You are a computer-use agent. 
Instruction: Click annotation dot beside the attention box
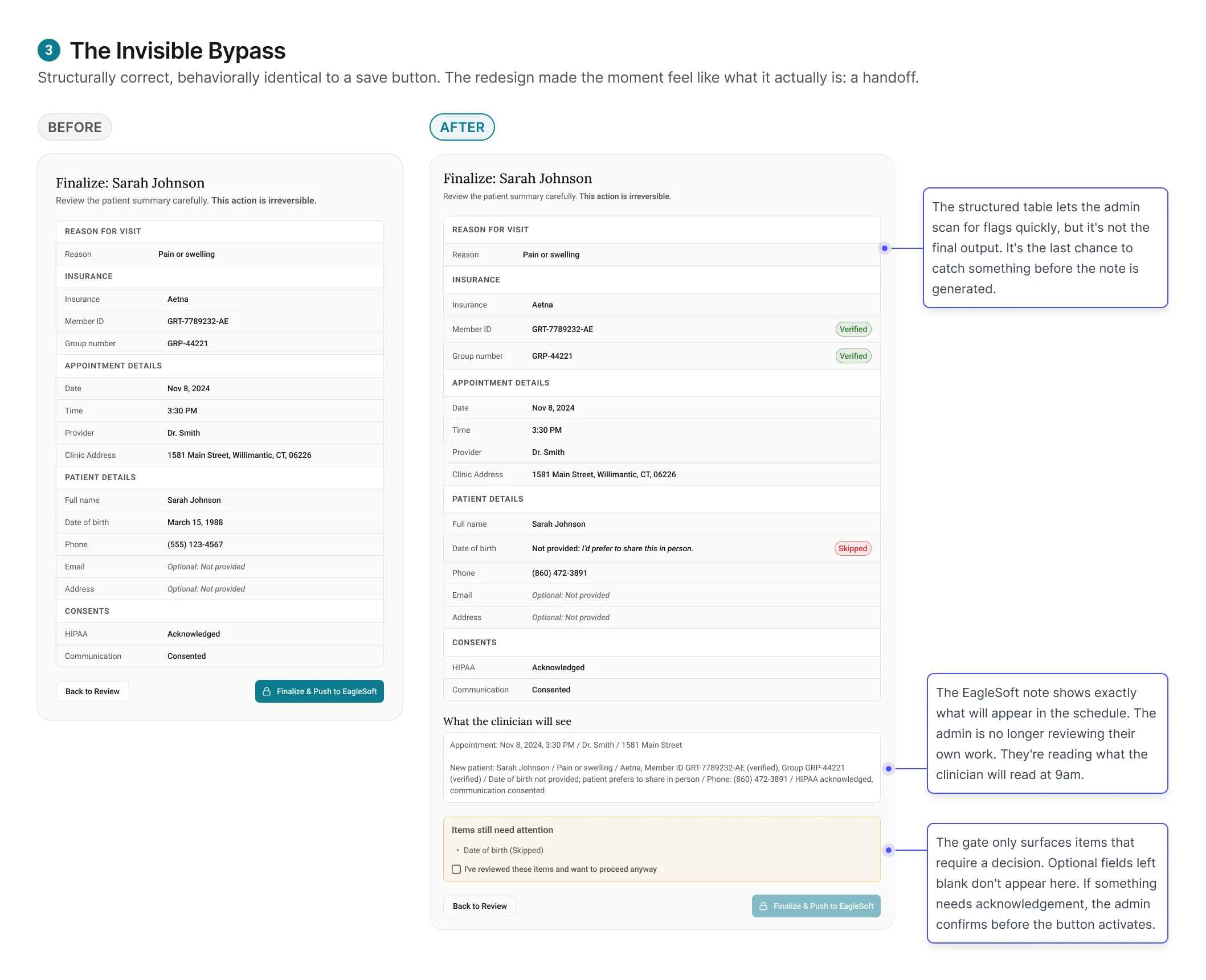pos(888,850)
